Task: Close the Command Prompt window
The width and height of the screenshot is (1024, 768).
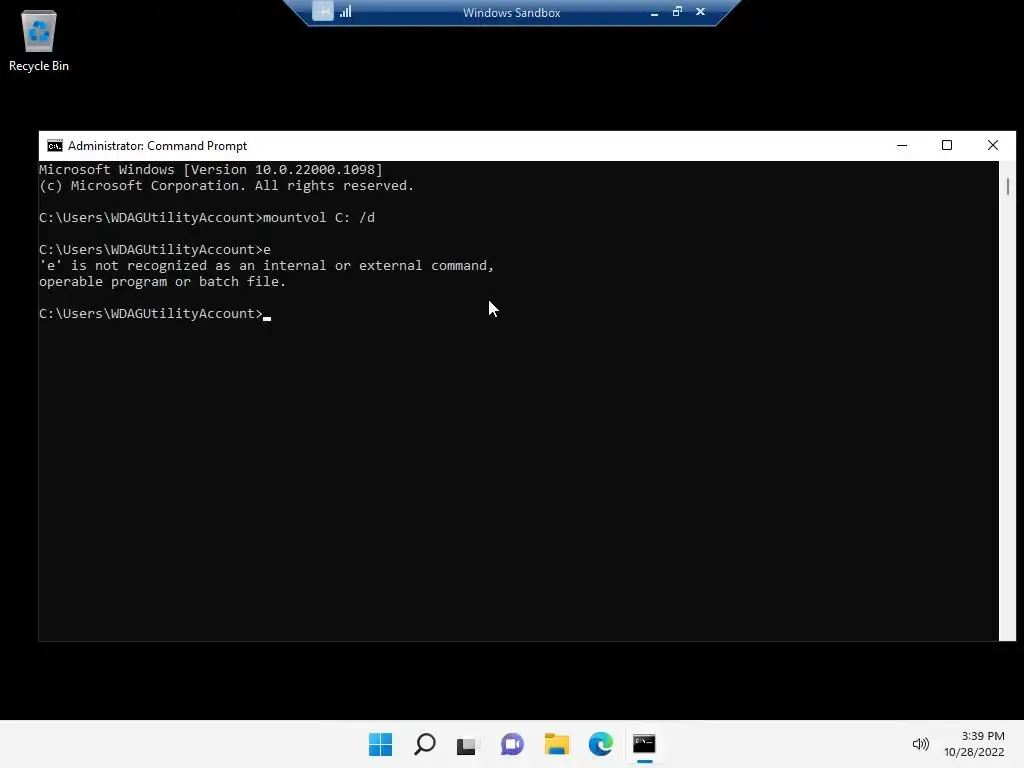Action: (x=993, y=146)
